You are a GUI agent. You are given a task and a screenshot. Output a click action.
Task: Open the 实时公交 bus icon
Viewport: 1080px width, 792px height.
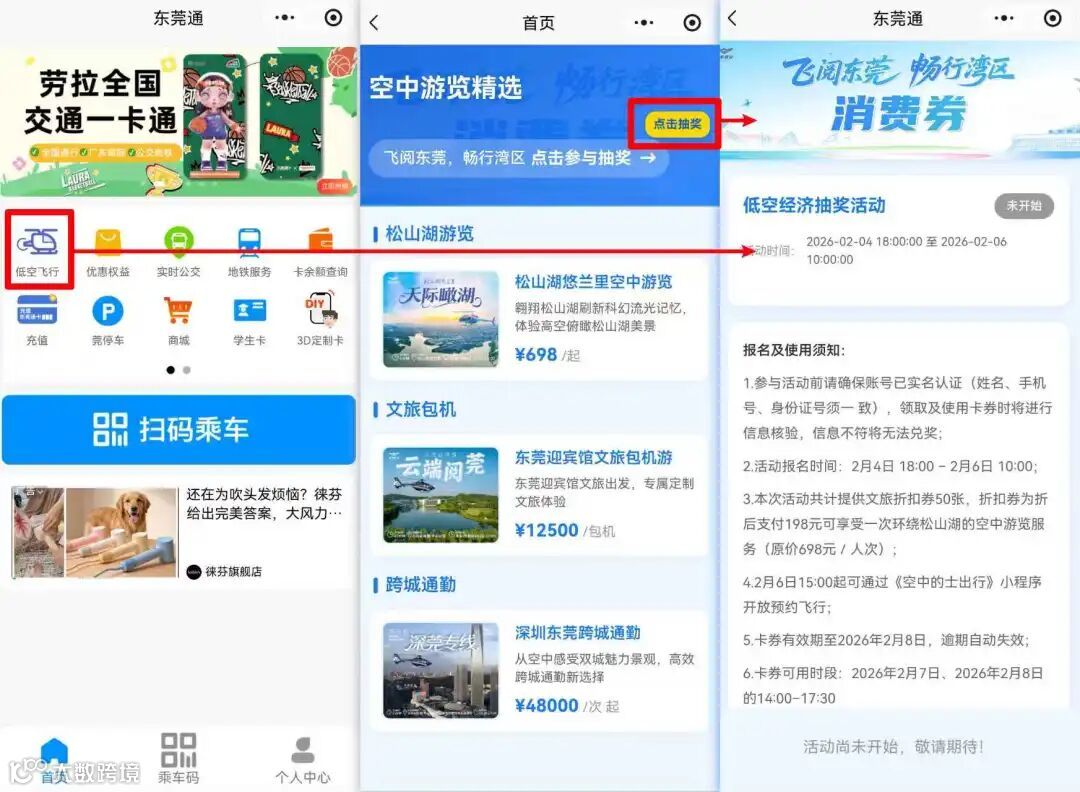pos(179,243)
